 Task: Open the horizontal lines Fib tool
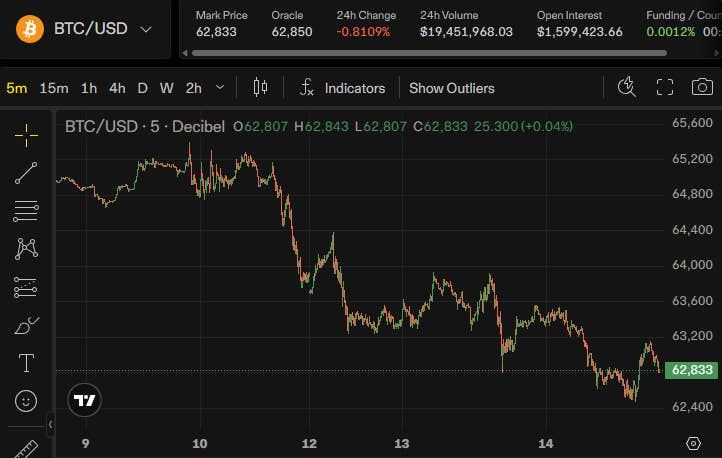[26, 211]
